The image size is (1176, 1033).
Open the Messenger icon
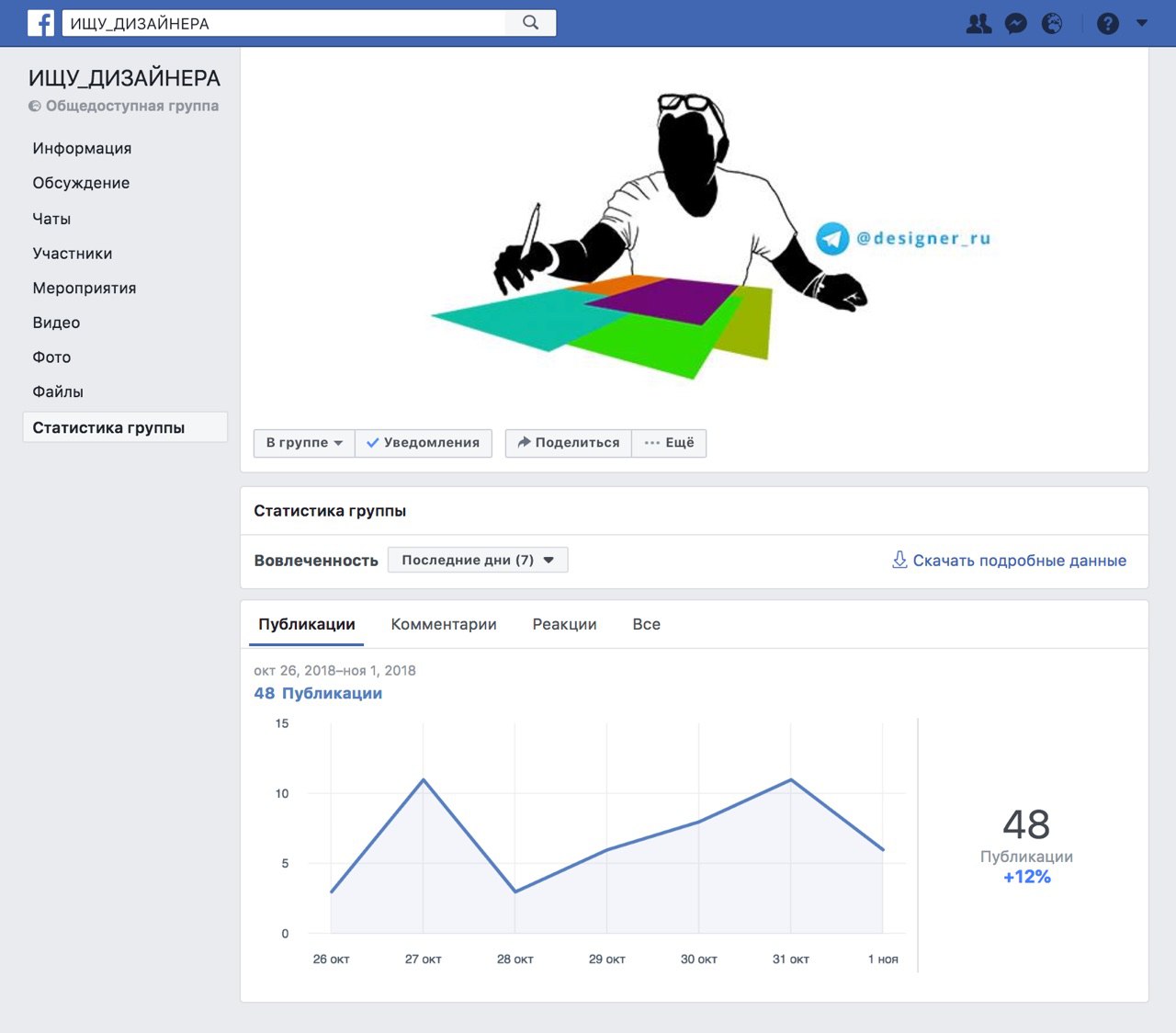point(1015,24)
